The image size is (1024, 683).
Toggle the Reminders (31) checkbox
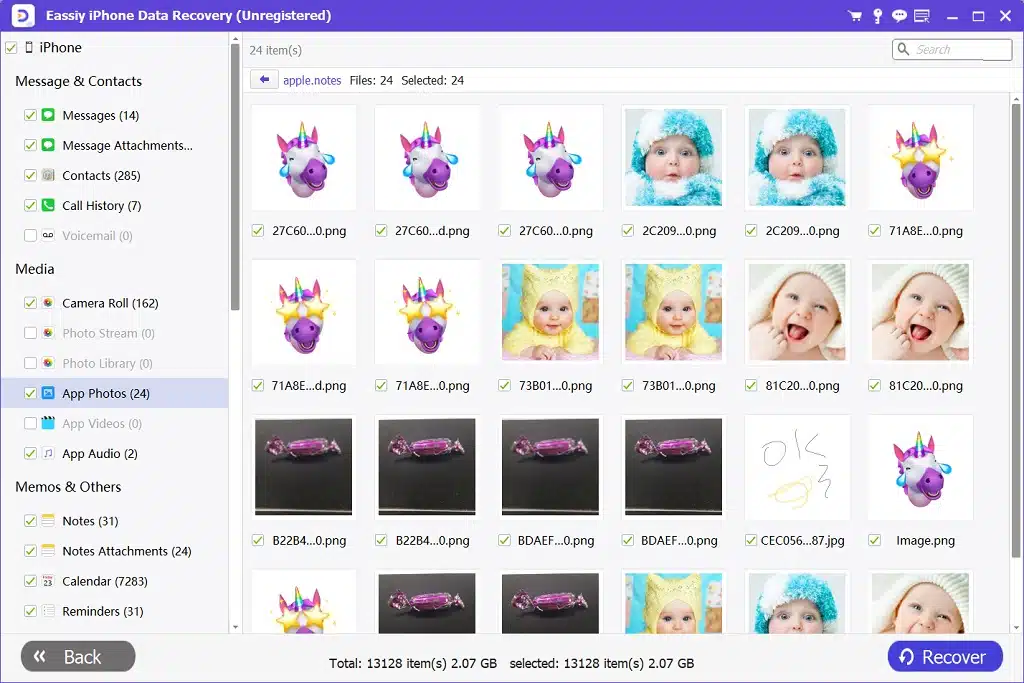[x=30, y=611]
